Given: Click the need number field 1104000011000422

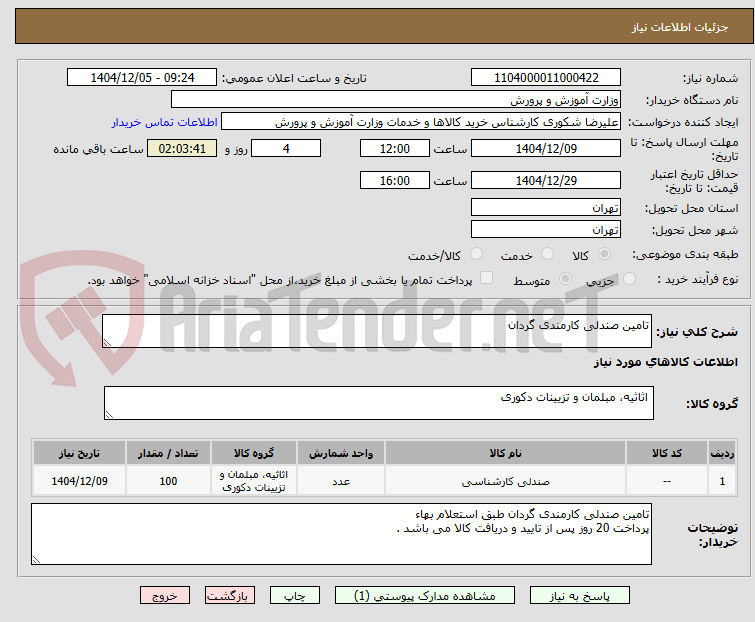Looking at the screenshot, I should coord(546,78).
